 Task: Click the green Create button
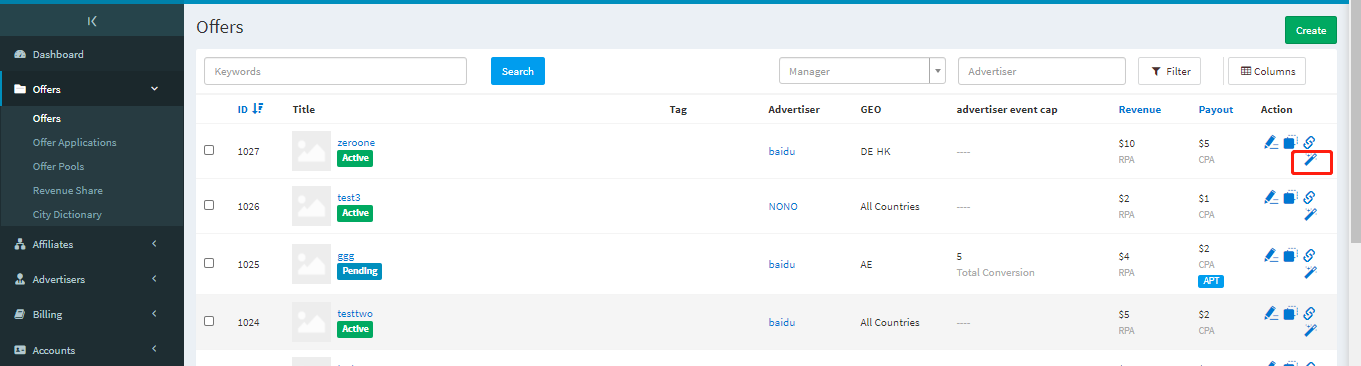[1310, 30]
